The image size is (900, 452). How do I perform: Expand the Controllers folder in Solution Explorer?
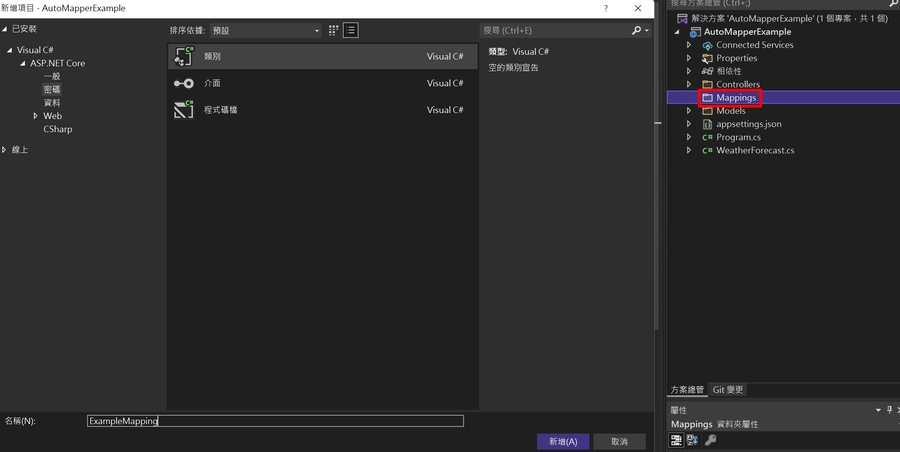click(x=689, y=85)
